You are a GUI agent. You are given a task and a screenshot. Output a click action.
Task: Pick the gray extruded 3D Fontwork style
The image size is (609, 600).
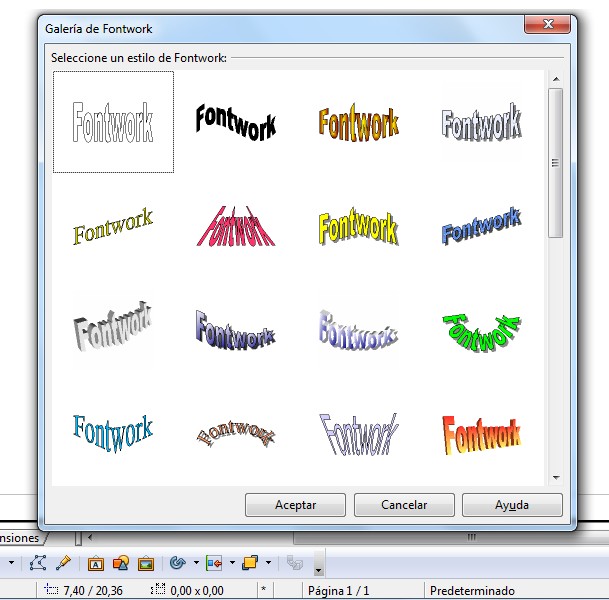pos(113,327)
